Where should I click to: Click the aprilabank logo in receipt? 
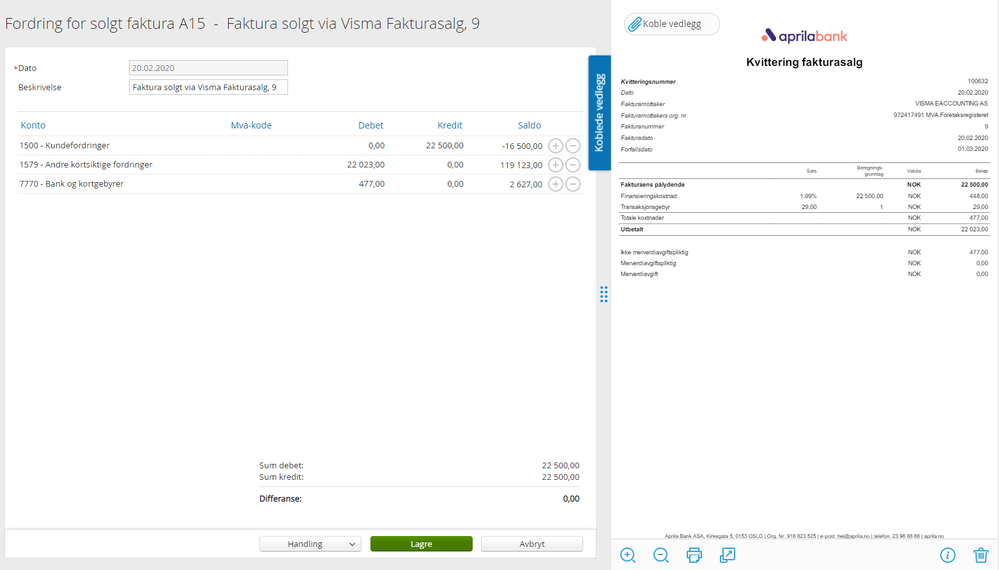[804, 36]
